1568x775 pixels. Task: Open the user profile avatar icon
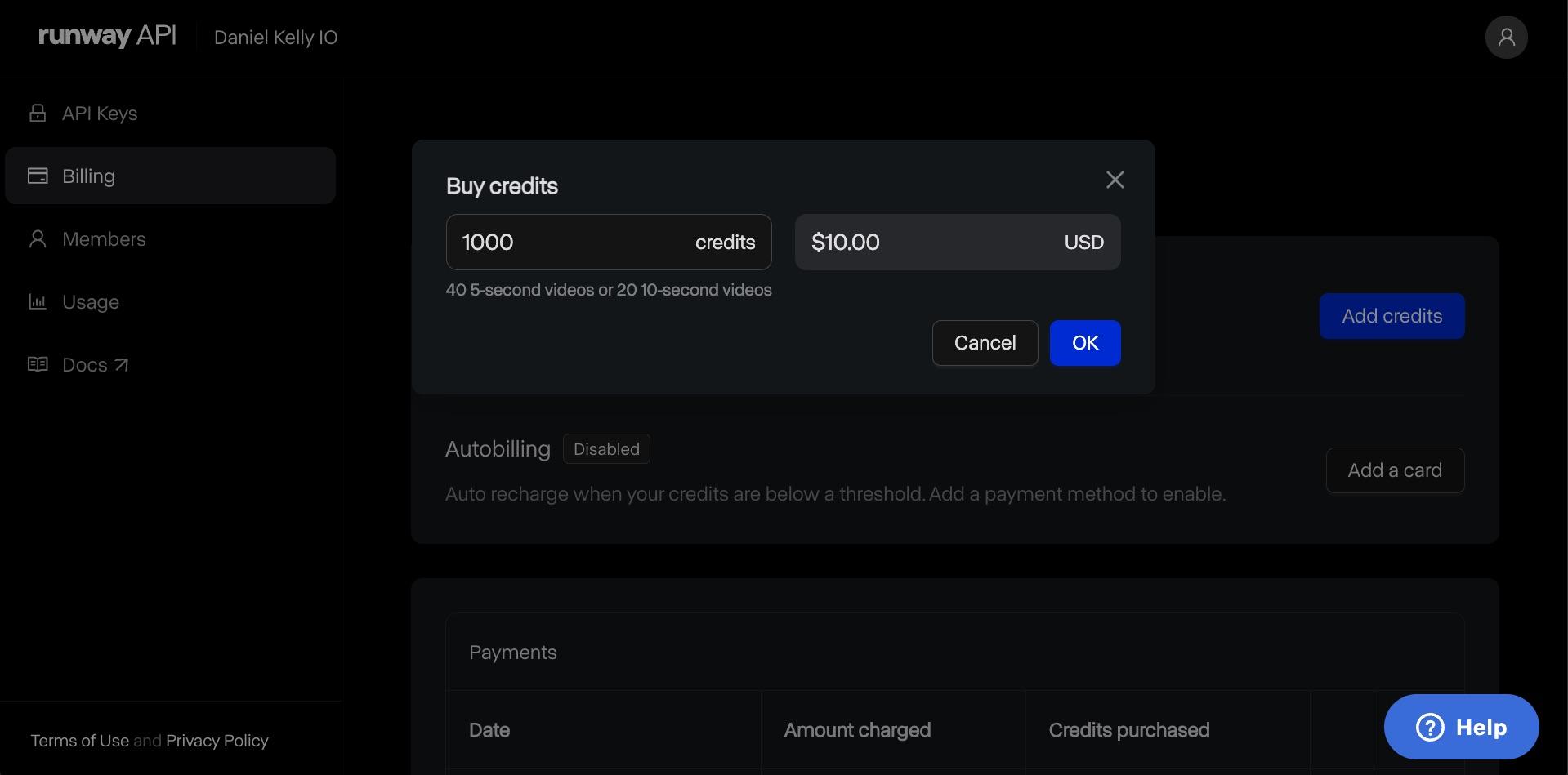pyautogui.click(x=1506, y=38)
